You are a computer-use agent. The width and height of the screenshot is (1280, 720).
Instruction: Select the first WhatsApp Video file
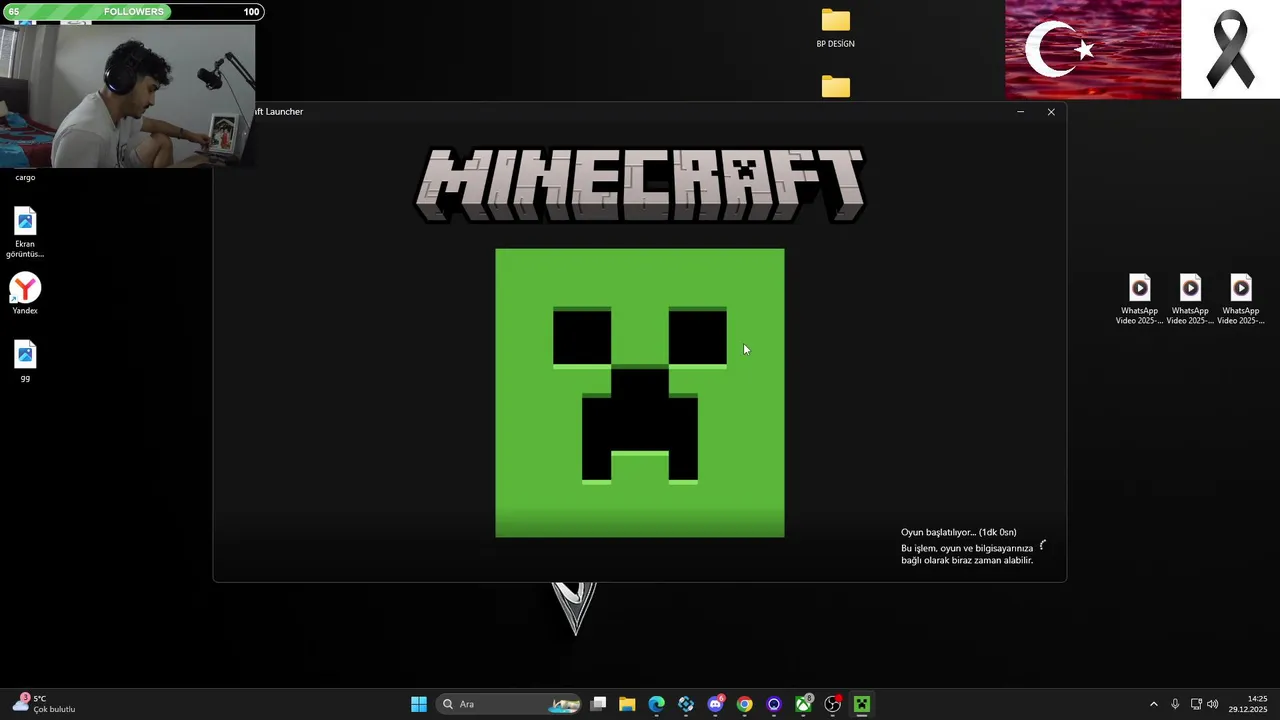click(1139, 299)
